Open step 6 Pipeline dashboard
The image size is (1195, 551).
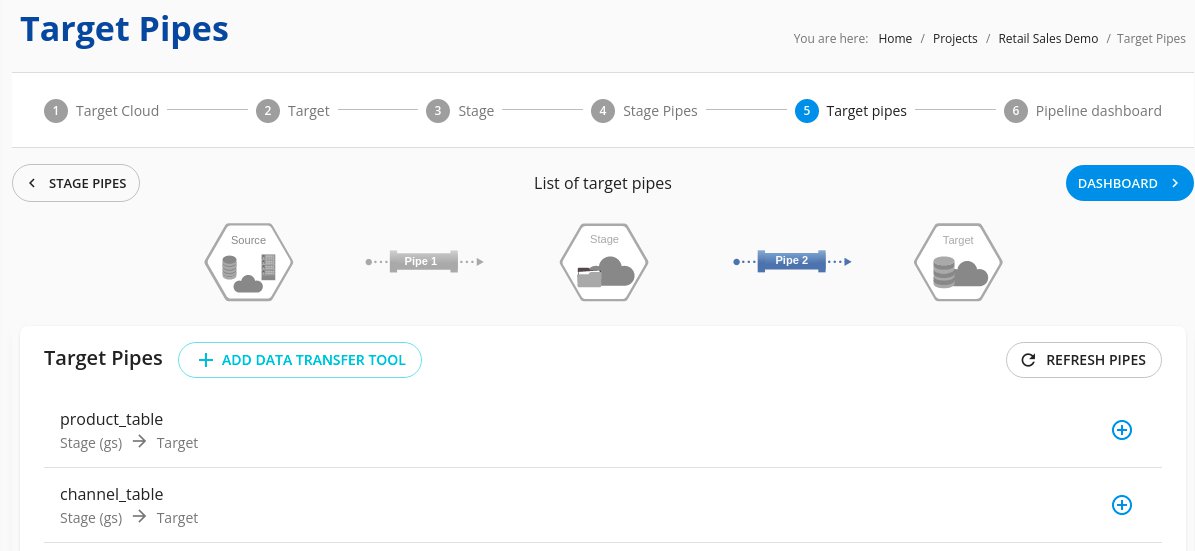point(1082,111)
